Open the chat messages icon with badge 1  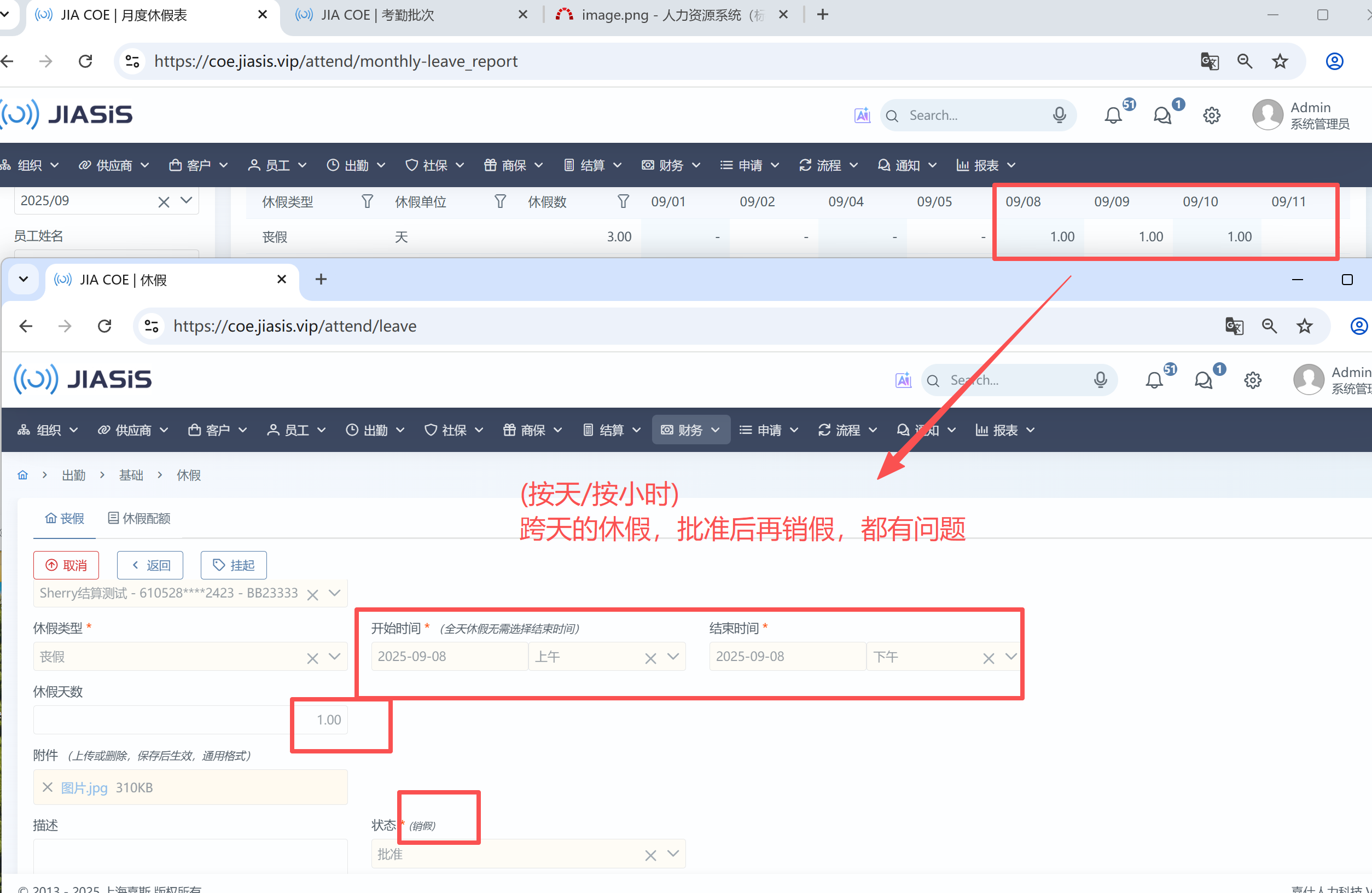tap(1203, 380)
